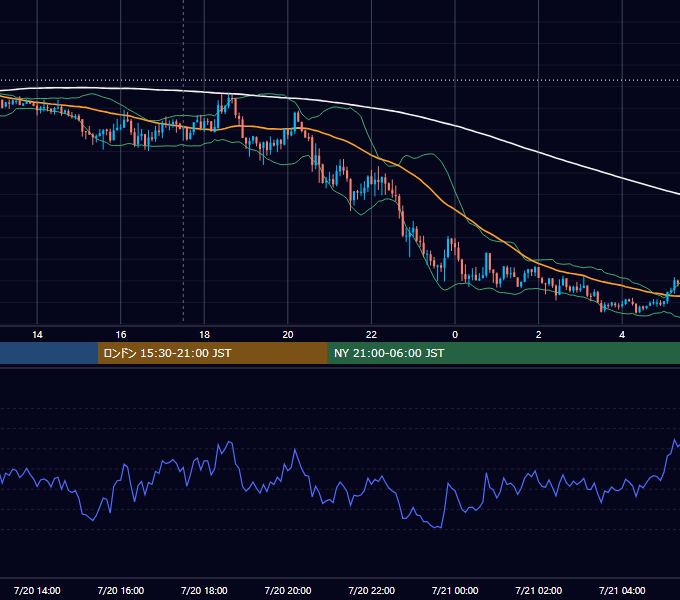Click the 7/20 22:00 label on the oscillator axis
Image resolution: width=680 pixels, height=600 pixels.
pos(372,590)
